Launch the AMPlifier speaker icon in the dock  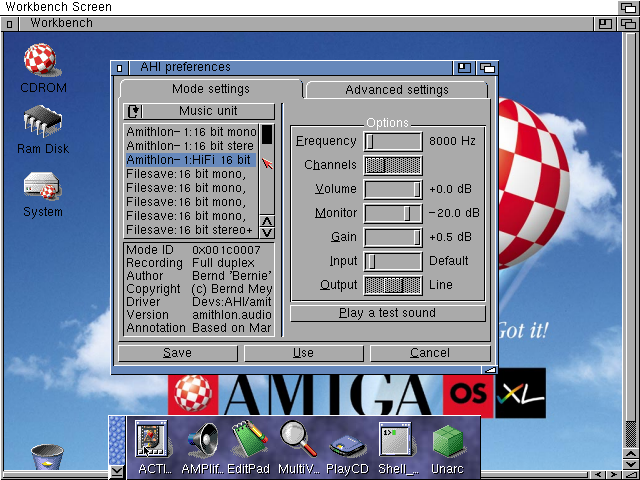point(203,448)
